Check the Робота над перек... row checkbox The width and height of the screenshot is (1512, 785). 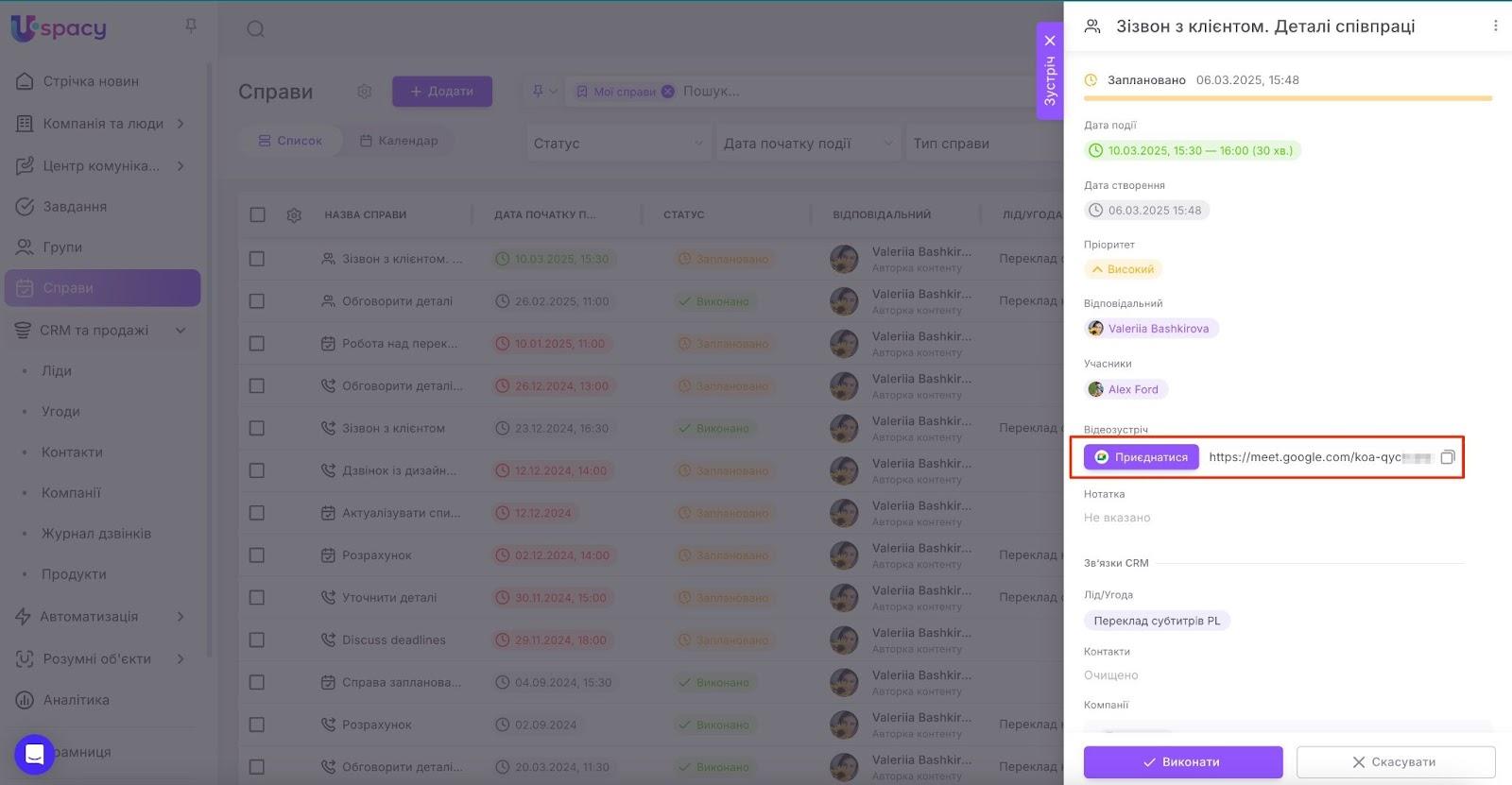coord(257,344)
